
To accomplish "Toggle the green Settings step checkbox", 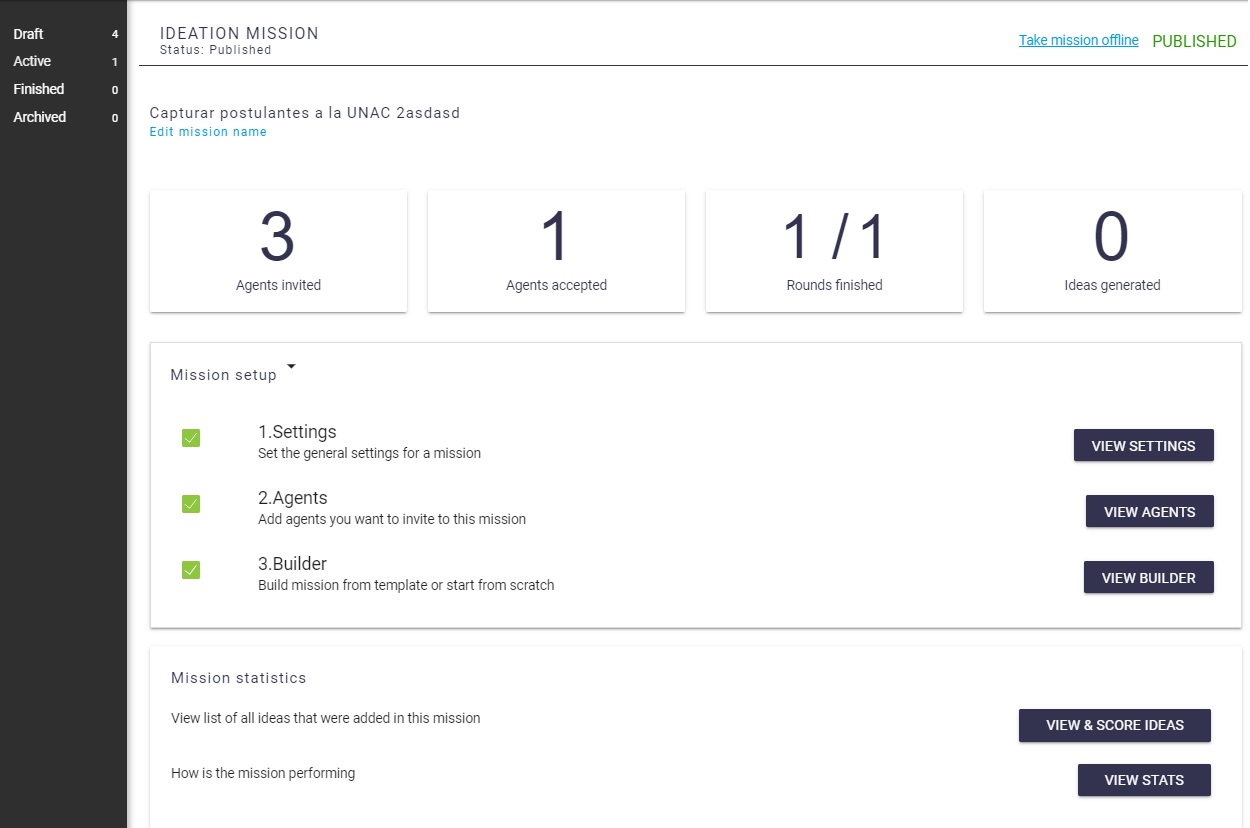I will point(191,438).
